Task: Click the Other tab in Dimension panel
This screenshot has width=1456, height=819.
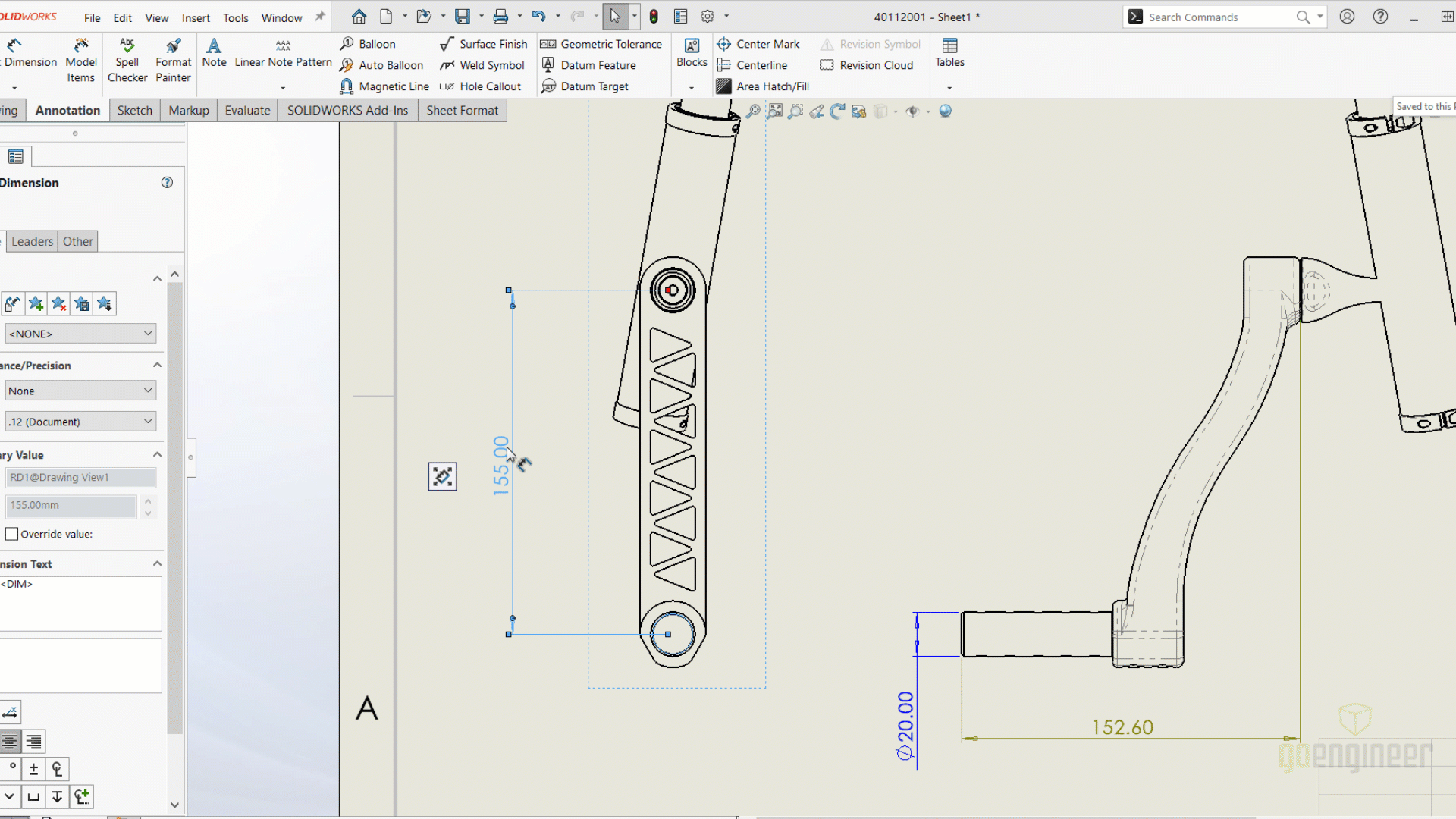Action: (x=77, y=241)
